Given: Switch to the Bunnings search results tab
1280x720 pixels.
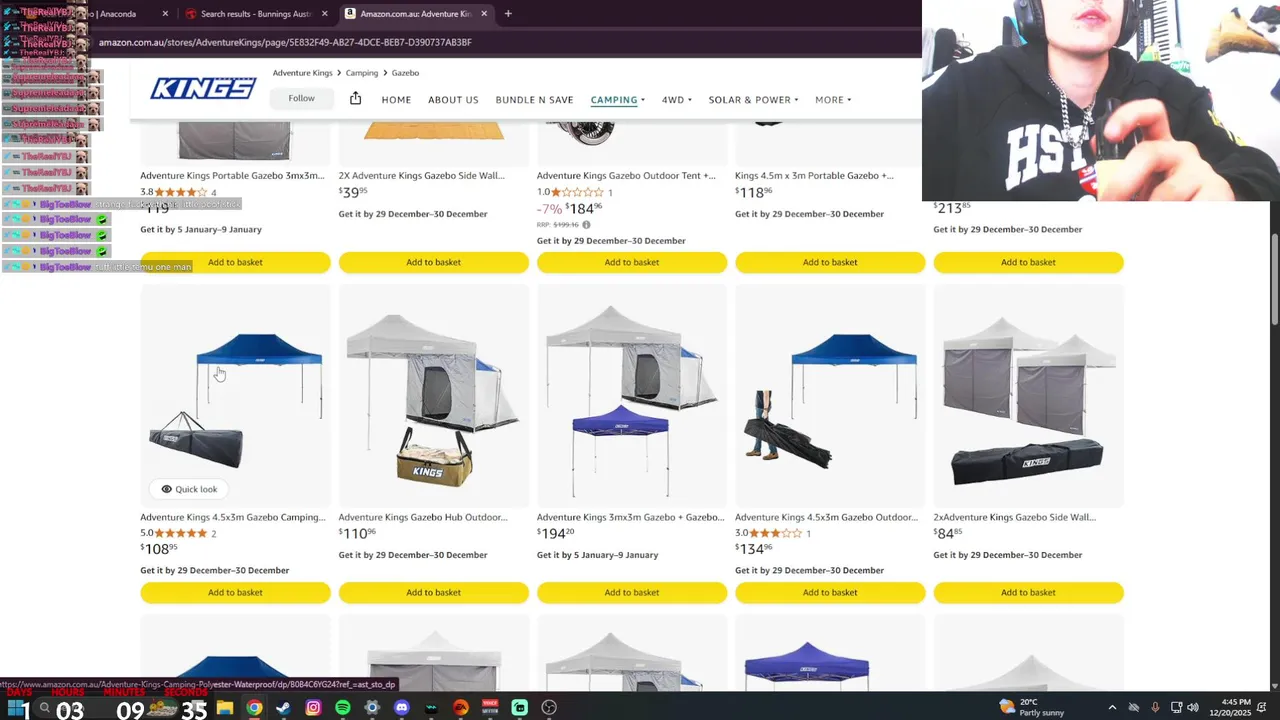Looking at the screenshot, I should click(x=255, y=14).
